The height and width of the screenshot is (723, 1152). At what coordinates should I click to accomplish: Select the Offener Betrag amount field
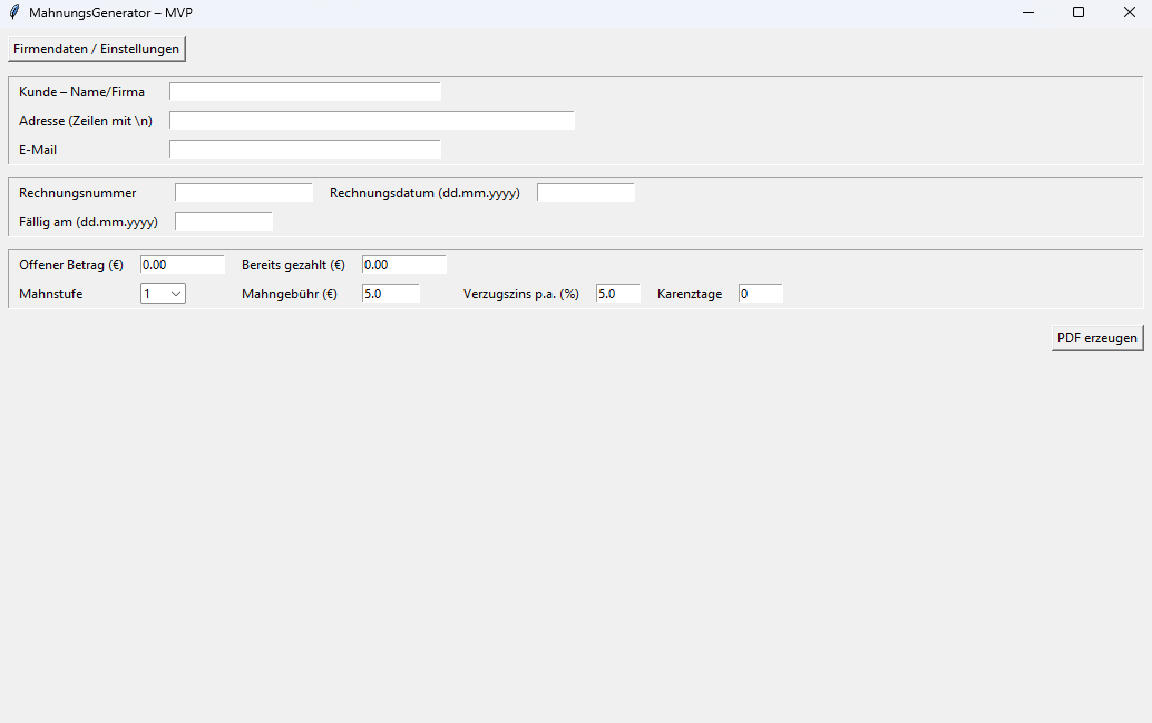pyautogui.click(x=182, y=265)
